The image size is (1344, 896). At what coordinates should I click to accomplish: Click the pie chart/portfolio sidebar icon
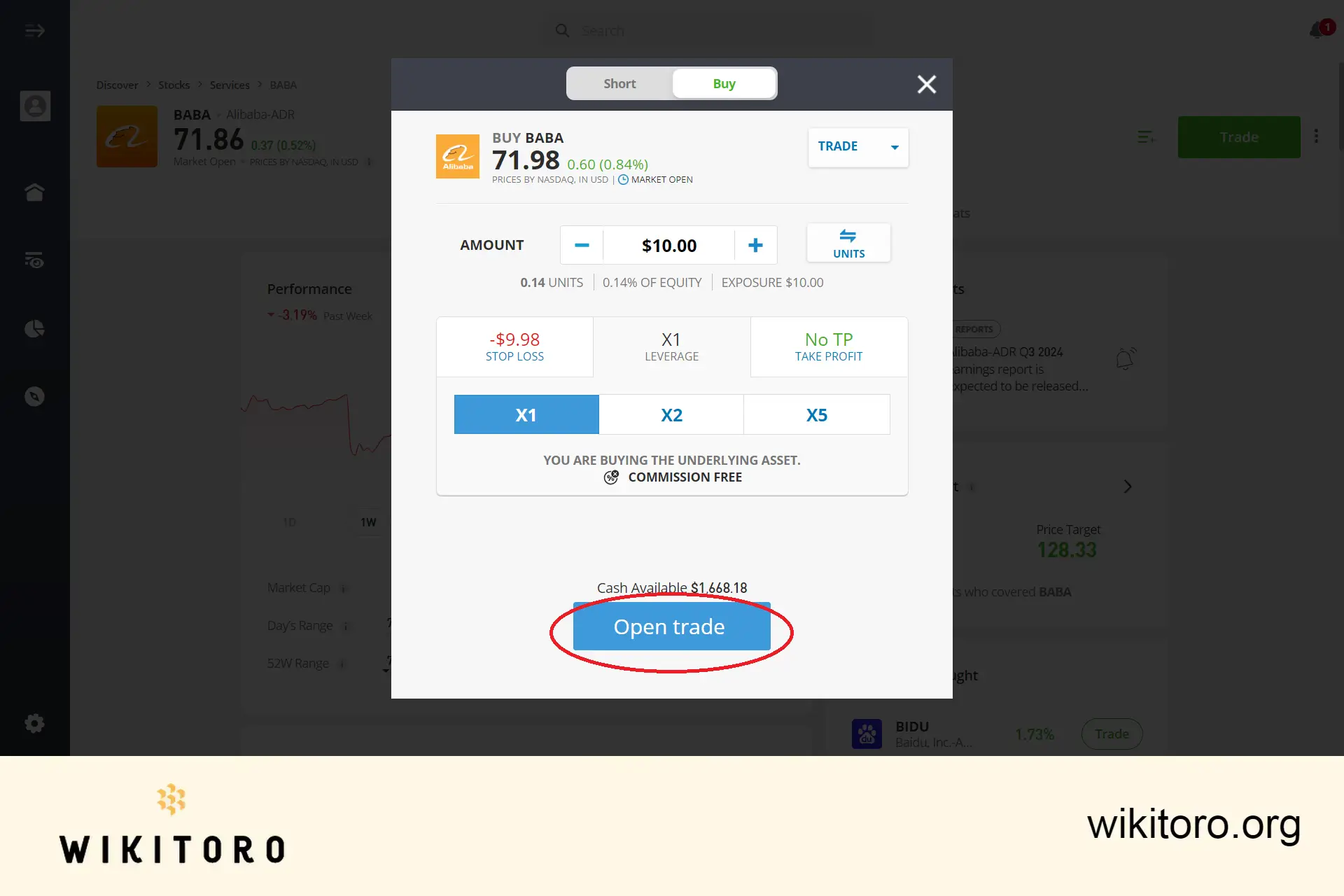pyautogui.click(x=34, y=328)
